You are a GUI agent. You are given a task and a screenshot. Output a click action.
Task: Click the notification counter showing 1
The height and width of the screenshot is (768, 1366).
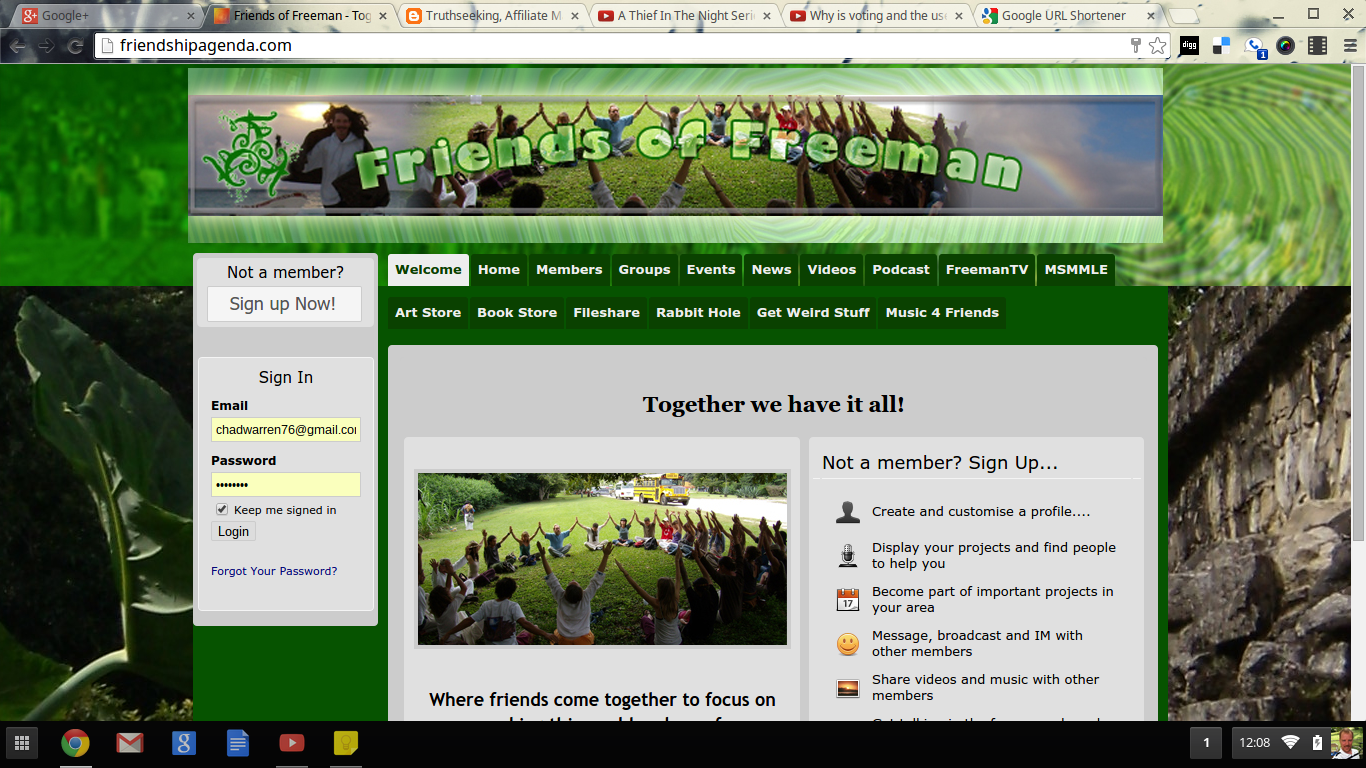pyautogui.click(x=1206, y=743)
